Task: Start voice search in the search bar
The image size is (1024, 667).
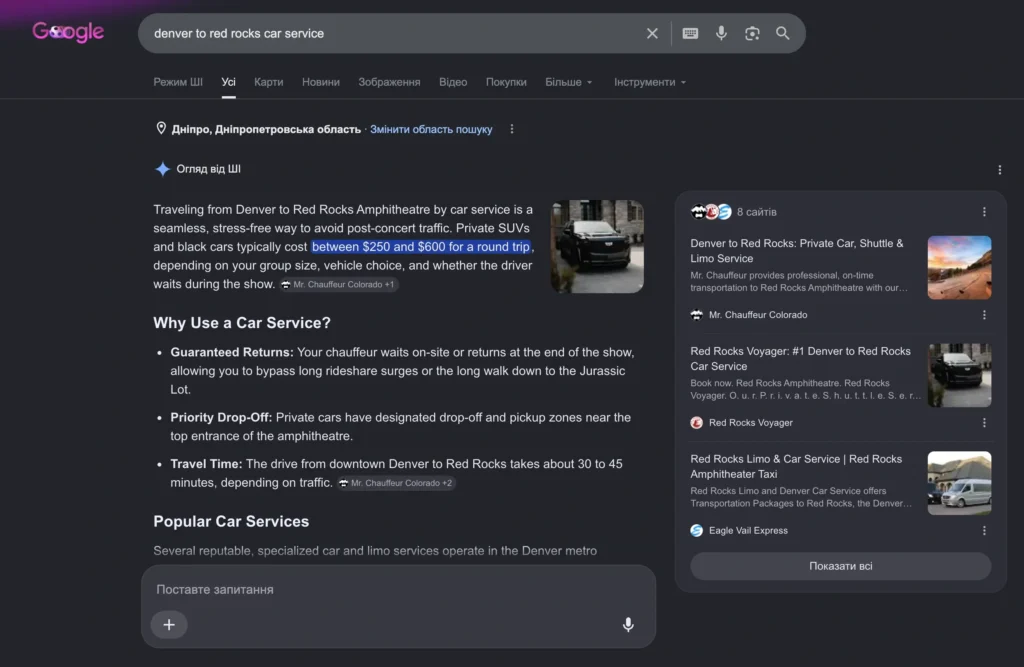Action: tap(721, 33)
